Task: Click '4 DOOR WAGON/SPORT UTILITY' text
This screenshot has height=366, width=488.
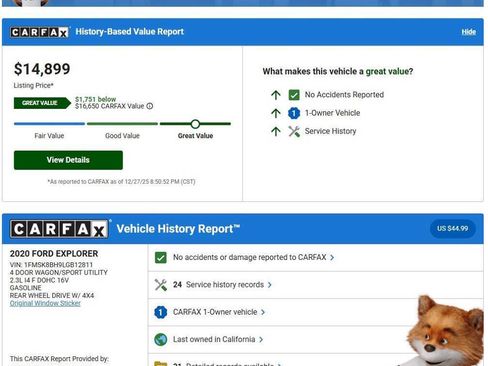Action: click(59, 273)
